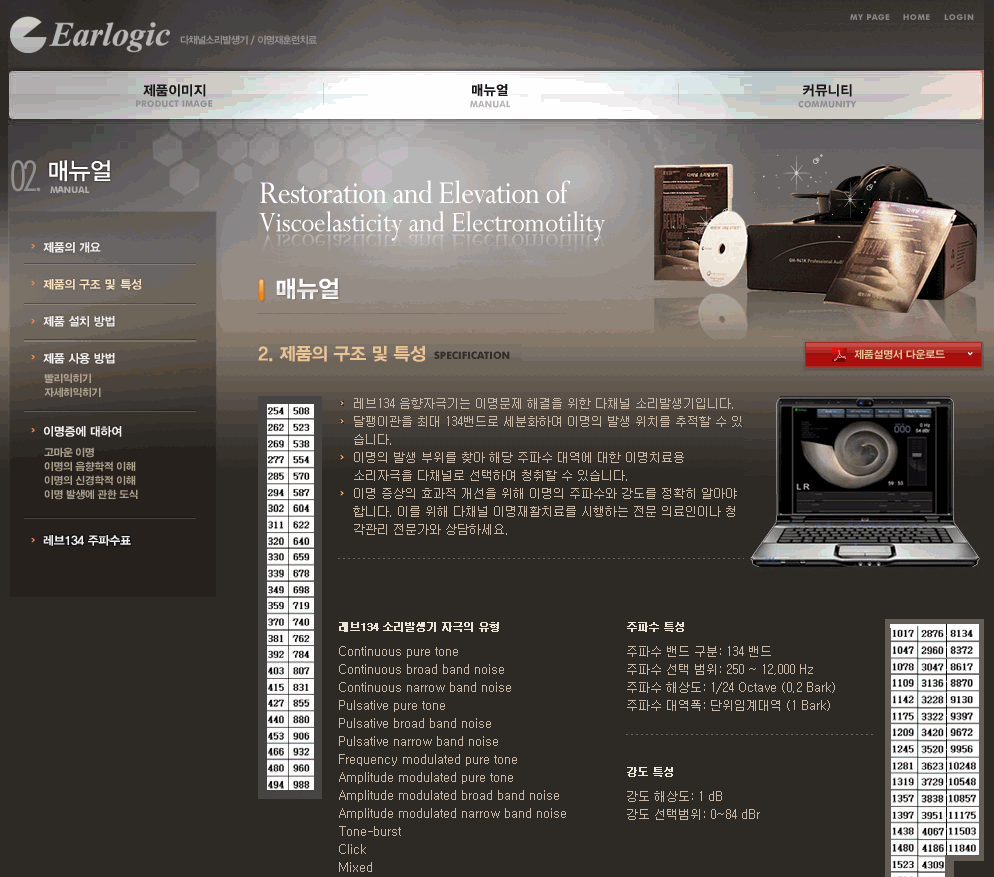The image size is (994, 877).
Task: Select 제품 사용 방법 in sidebar
Action: pos(79,358)
